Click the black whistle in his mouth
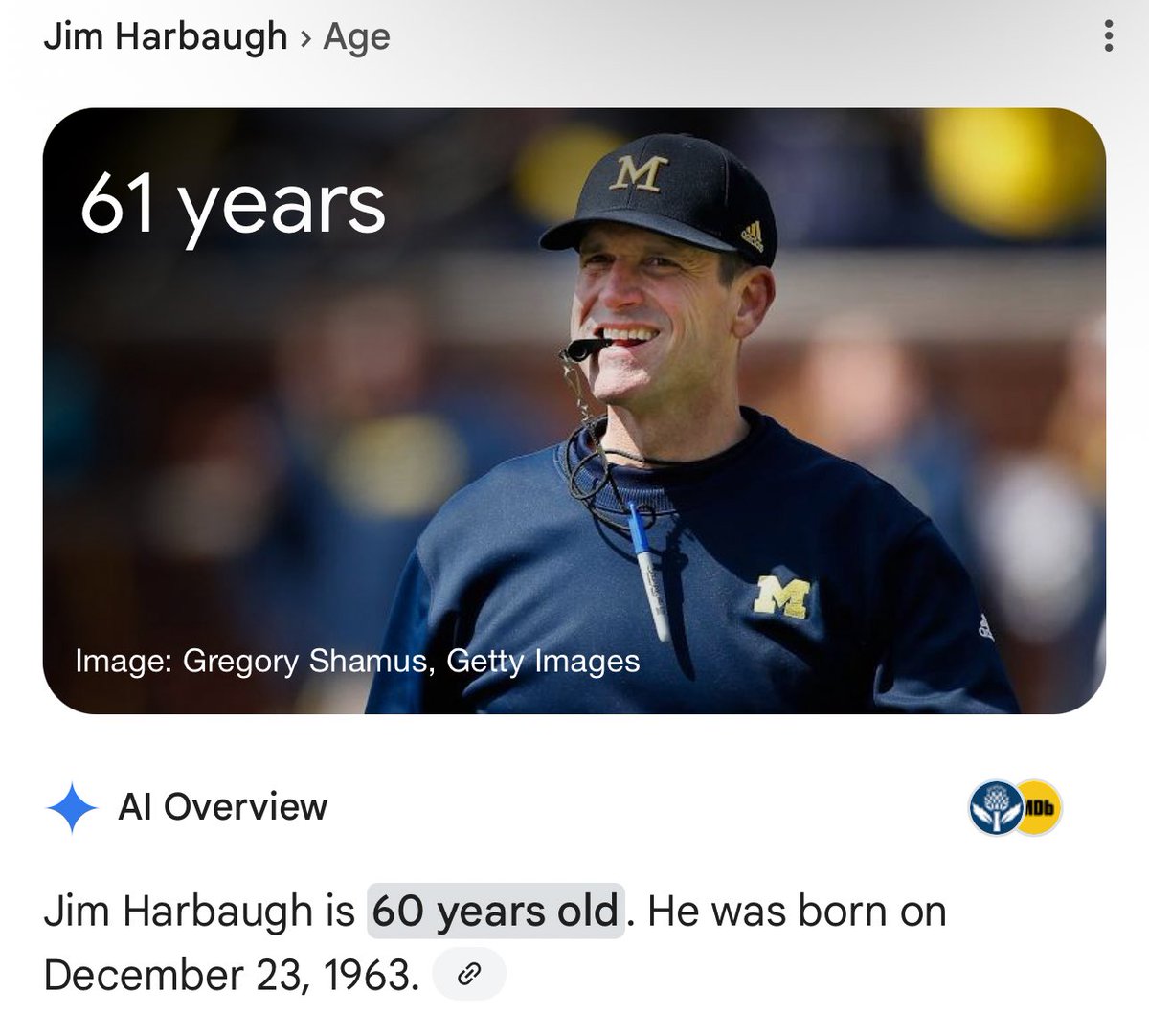1149x1036 pixels. [582, 348]
